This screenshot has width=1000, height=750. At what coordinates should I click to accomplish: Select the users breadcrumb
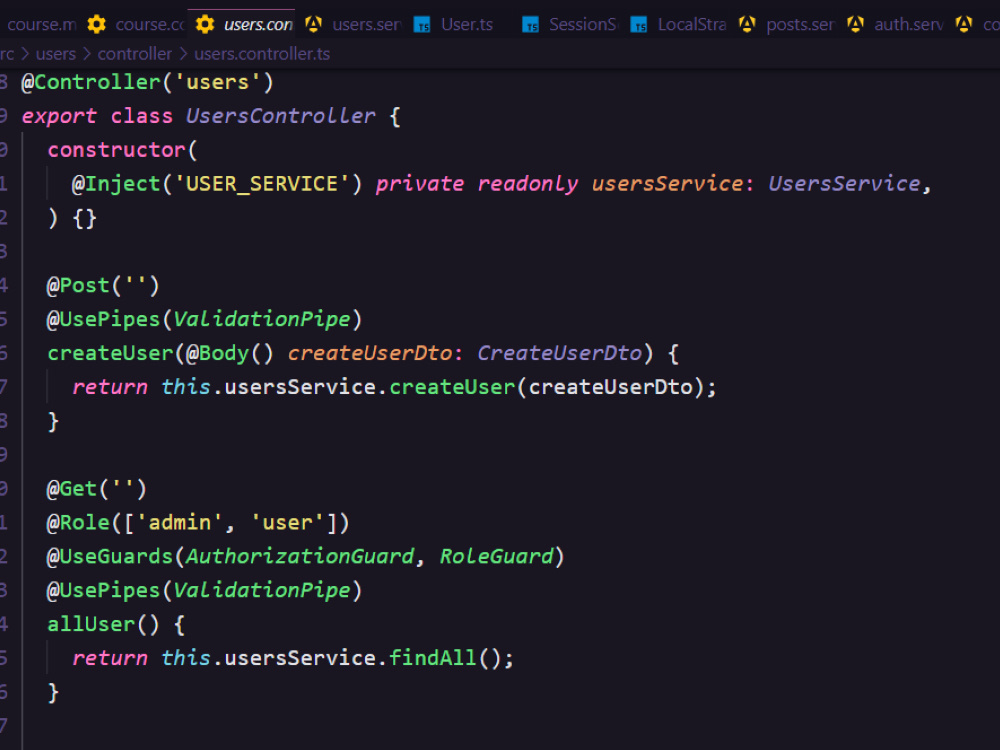55,54
